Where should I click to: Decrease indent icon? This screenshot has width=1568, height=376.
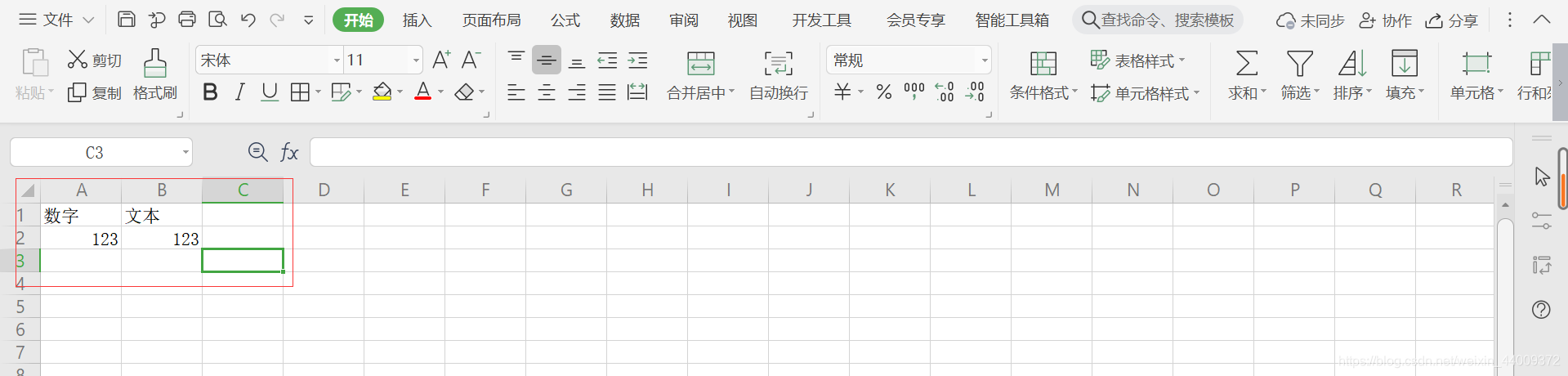pyautogui.click(x=607, y=60)
